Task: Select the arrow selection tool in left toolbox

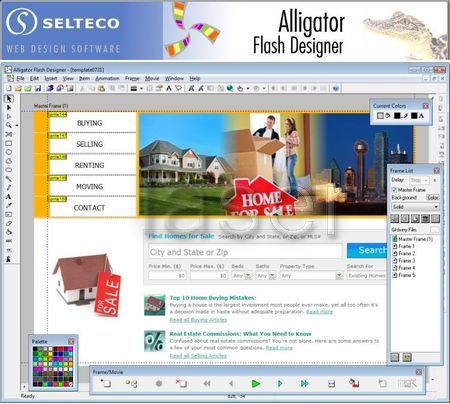Action: pos(9,99)
